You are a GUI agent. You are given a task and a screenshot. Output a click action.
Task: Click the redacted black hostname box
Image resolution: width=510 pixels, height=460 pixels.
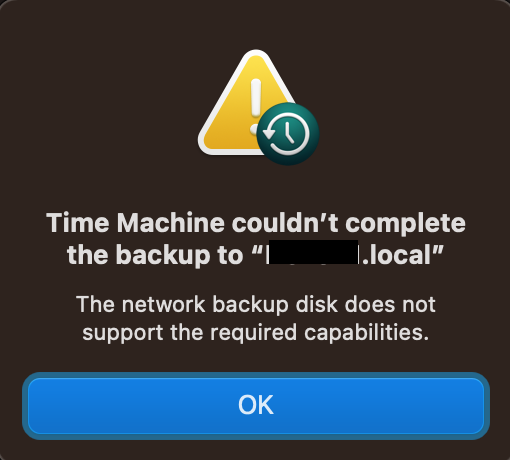[314, 252]
